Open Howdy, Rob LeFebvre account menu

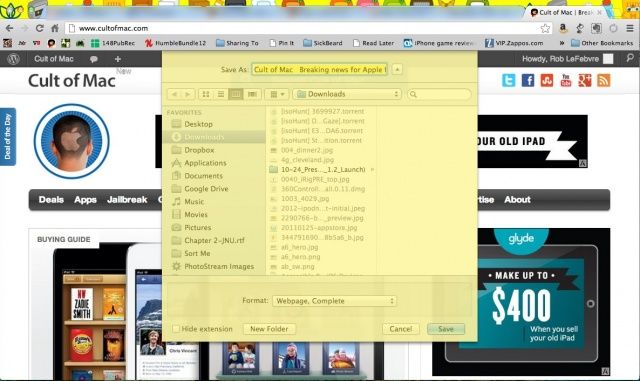point(567,59)
